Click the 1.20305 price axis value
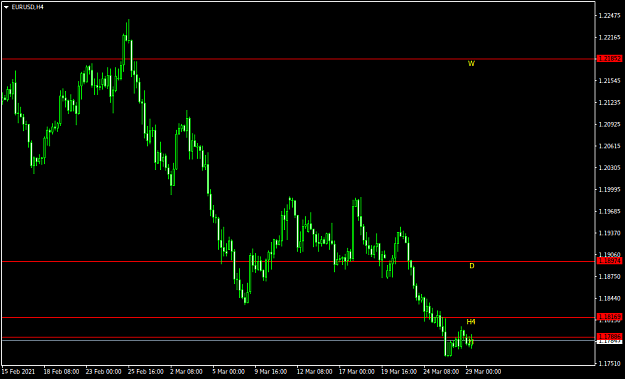This screenshot has height=379, width=625. pos(610,168)
